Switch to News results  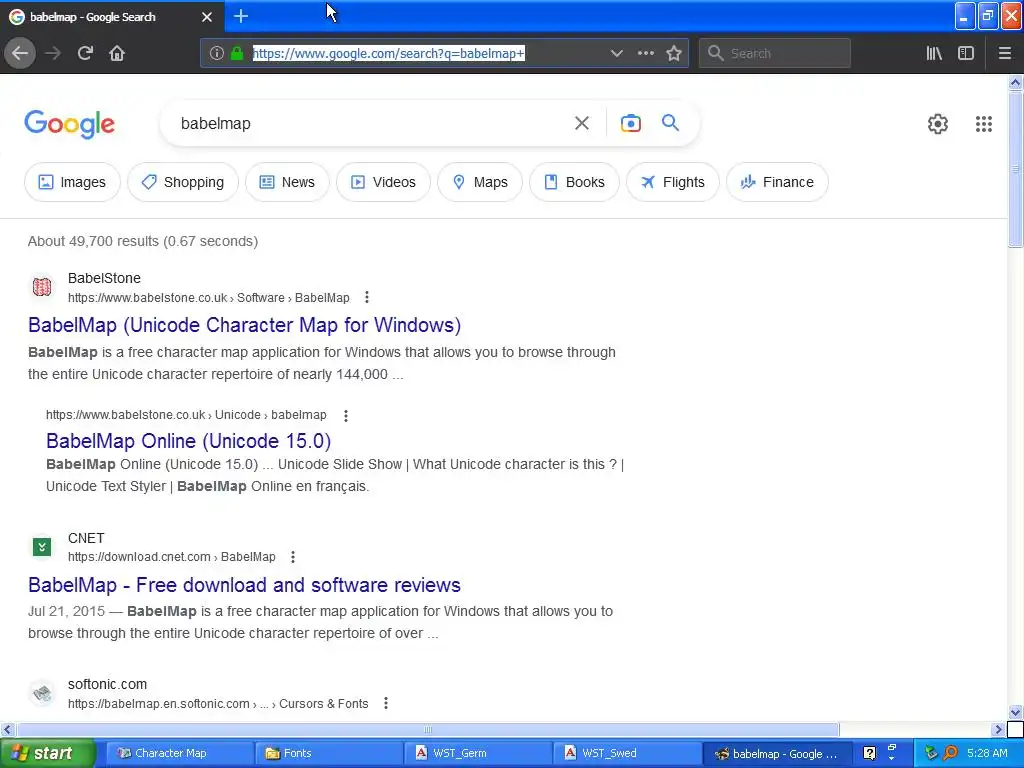pos(287,182)
